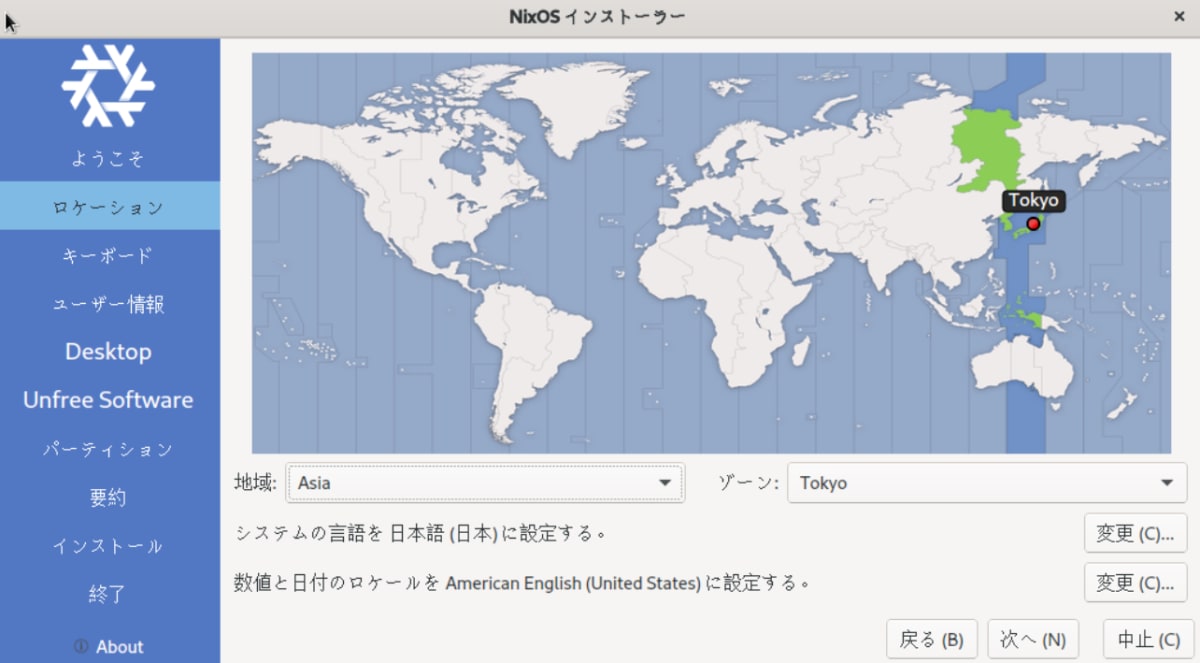Change the system language setting
This screenshot has width=1200, height=663.
click(1135, 533)
